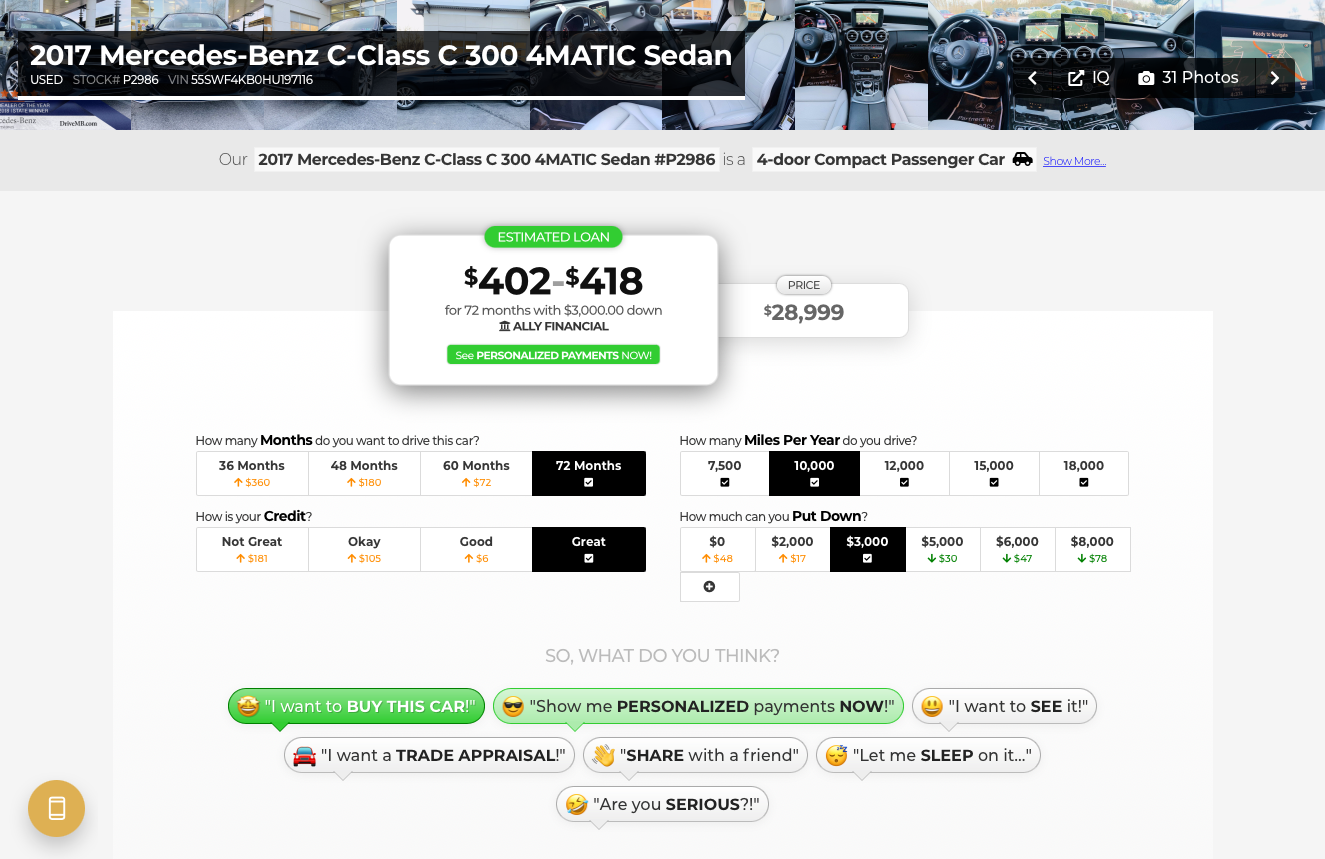1325x859 pixels.
Task: Click SHARE with a friend bubble
Action: coord(695,755)
